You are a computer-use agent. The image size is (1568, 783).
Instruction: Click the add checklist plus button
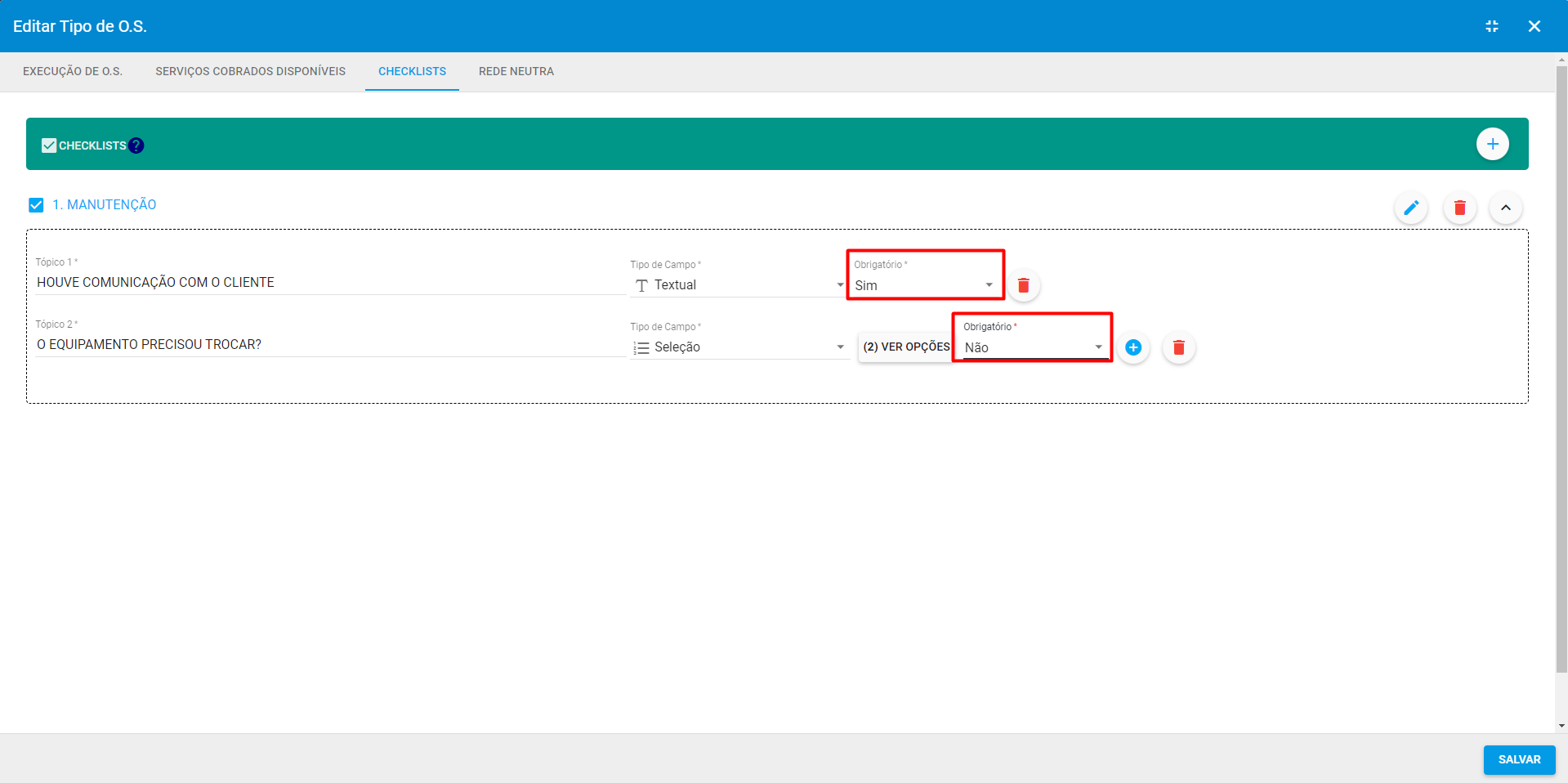[1492, 145]
